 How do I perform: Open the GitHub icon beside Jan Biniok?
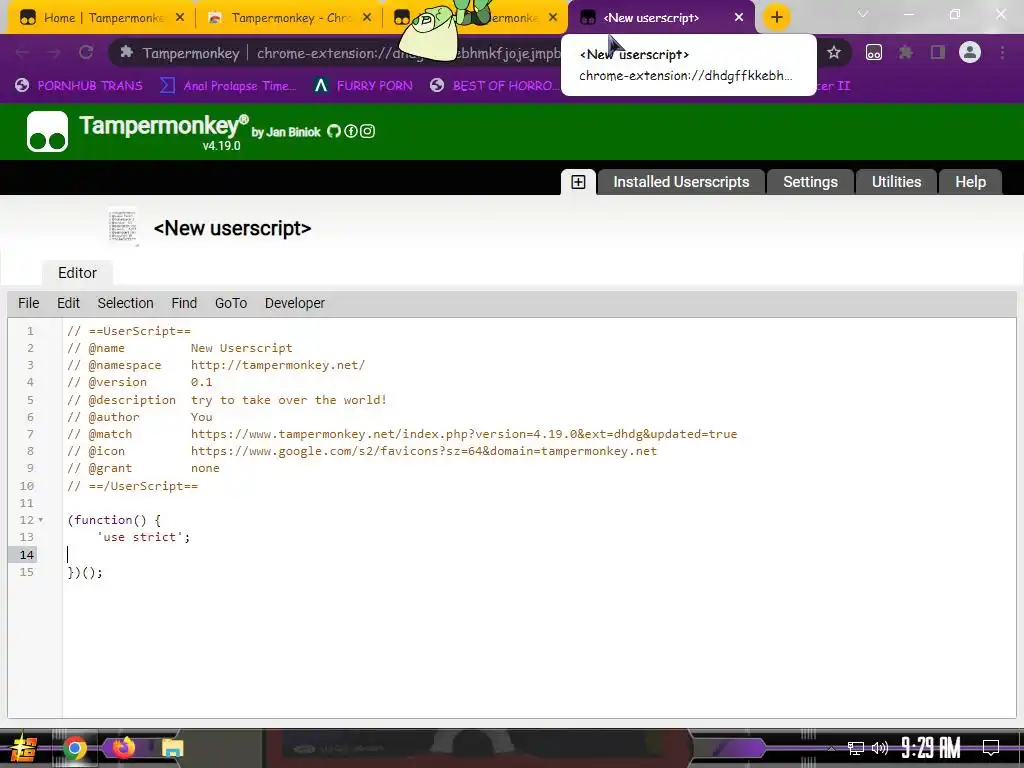click(x=334, y=131)
